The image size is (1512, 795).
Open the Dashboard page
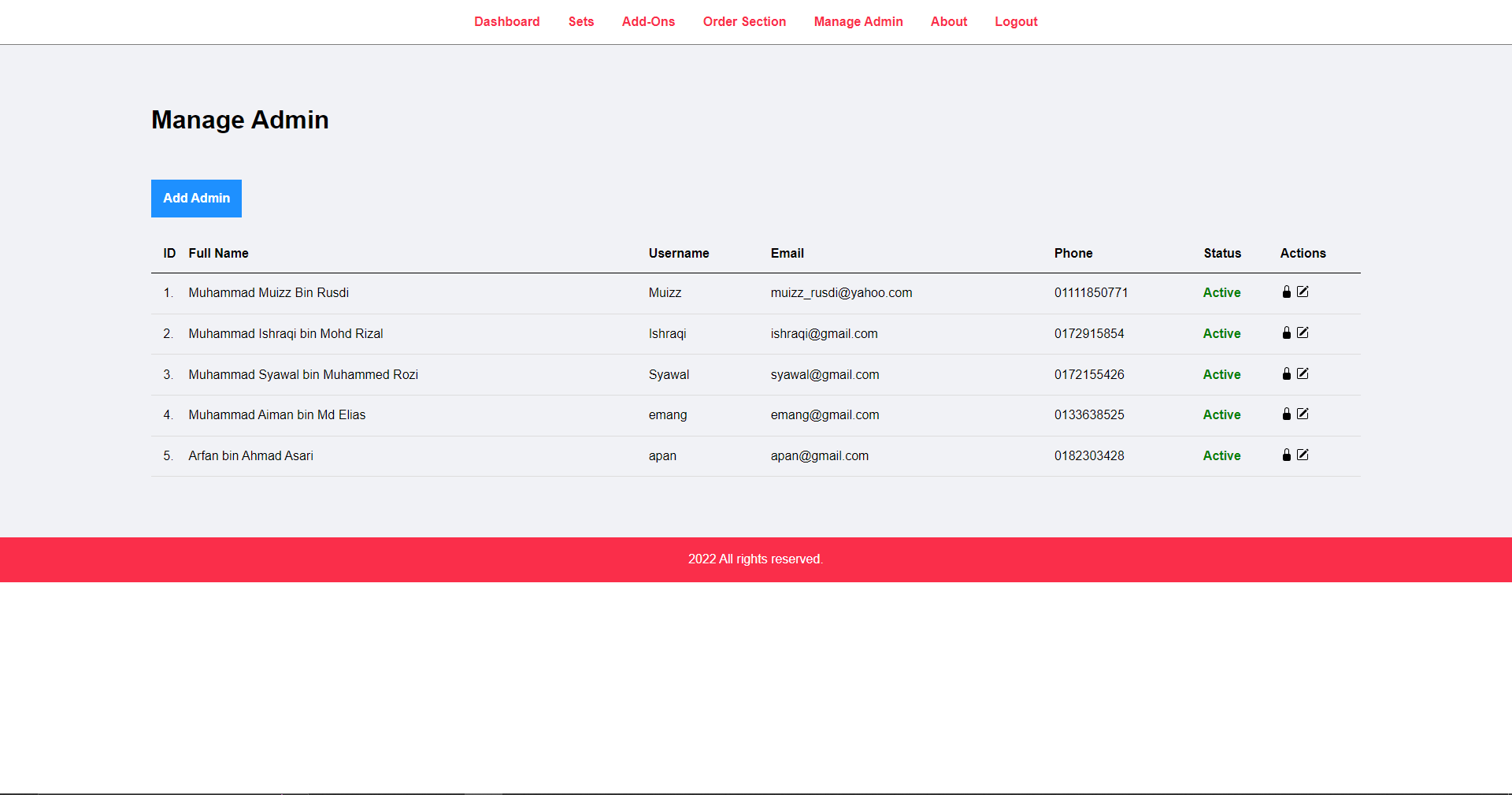point(506,21)
